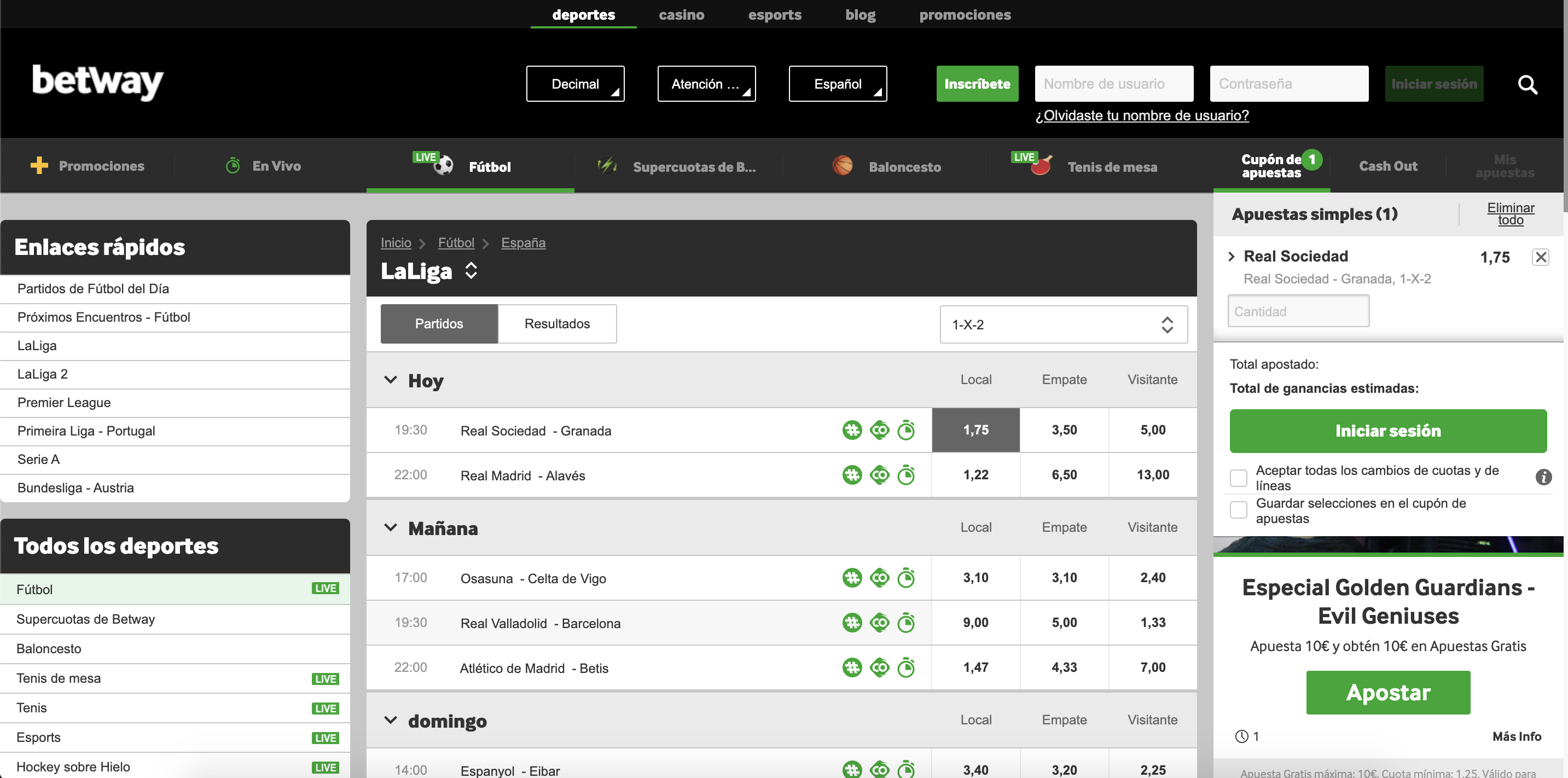Click the green Apostar promo button
1568x778 pixels.
coord(1388,693)
